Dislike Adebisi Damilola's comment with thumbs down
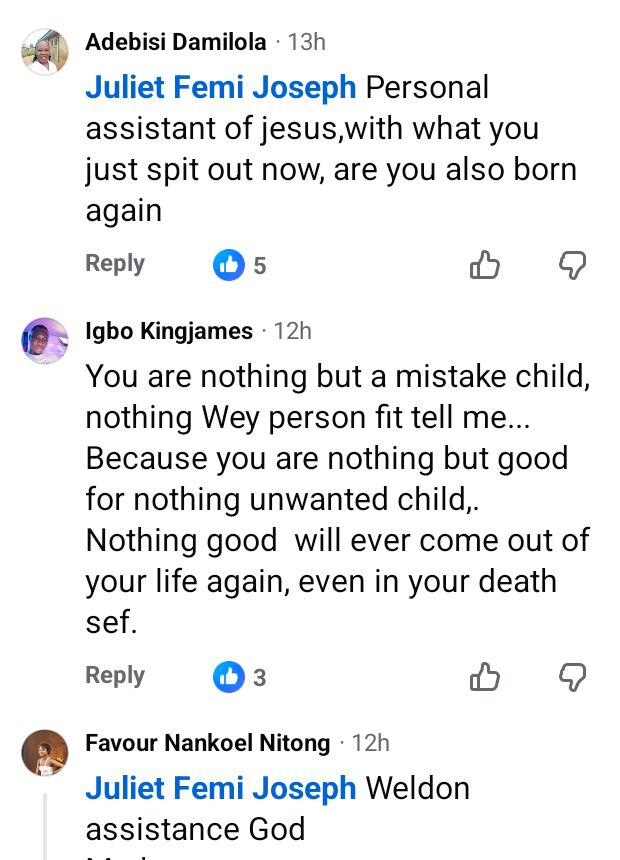This screenshot has width=620, height=860. 572,265
